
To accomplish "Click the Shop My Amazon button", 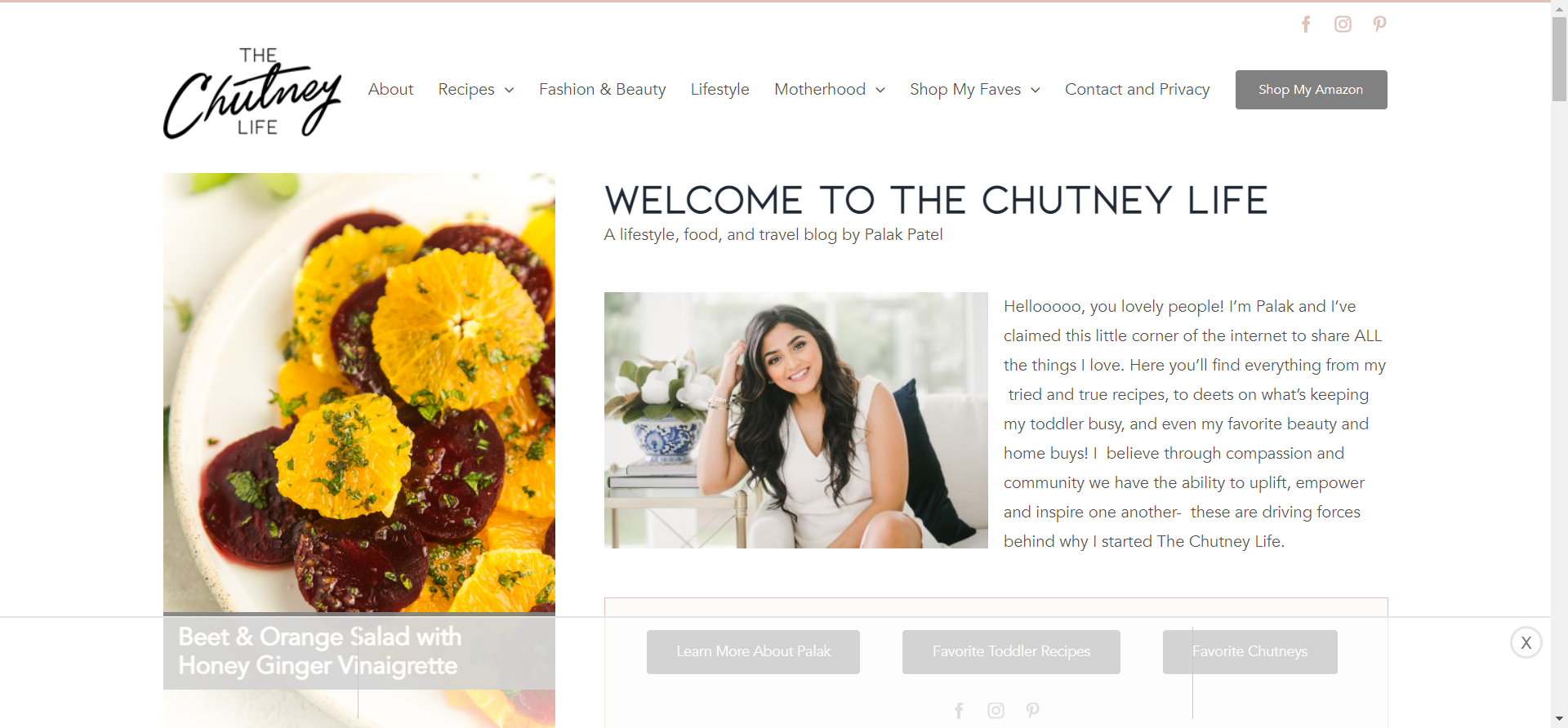I will 1311,90.
